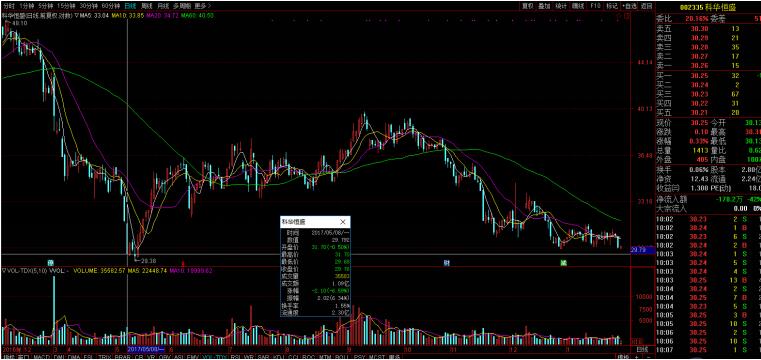
Task: Click the 统计 statistics button
Action: [561, 6]
